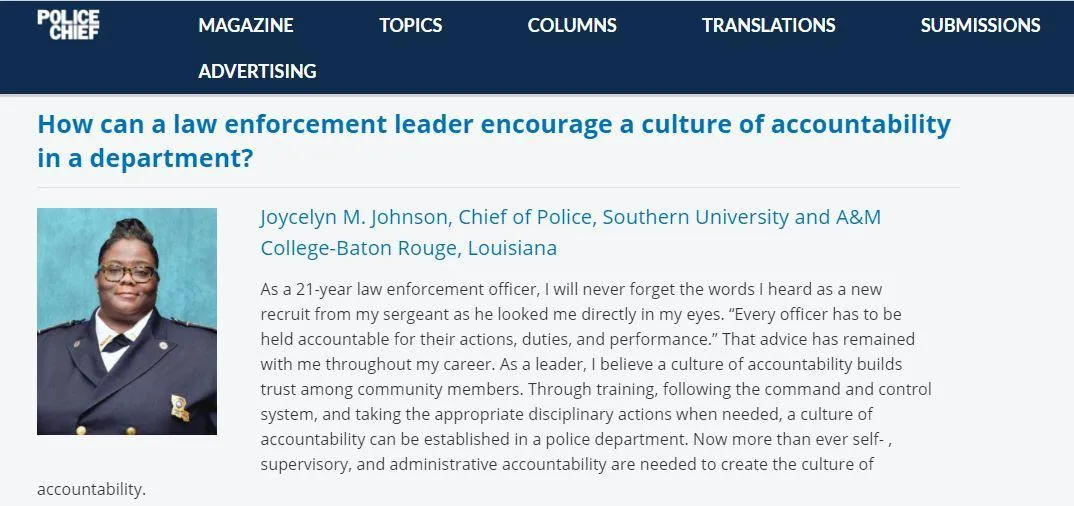Select the ADVERTISING nav item

click(x=258, y=71)
